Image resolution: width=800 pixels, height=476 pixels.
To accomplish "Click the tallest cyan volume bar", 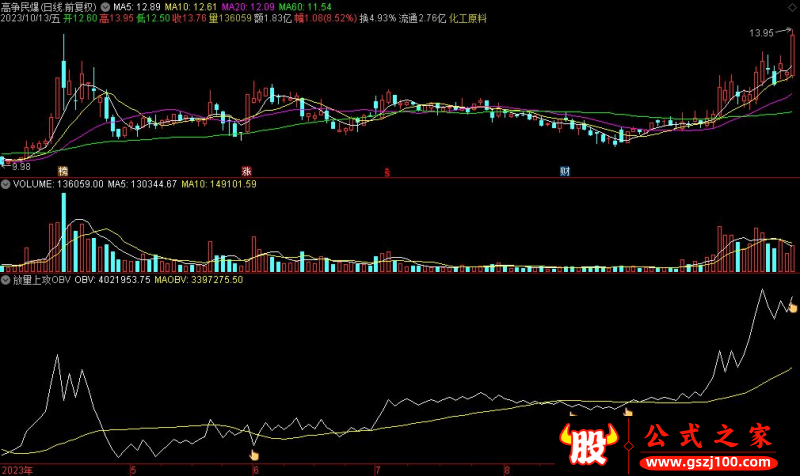I will click(x=64, y=233).
